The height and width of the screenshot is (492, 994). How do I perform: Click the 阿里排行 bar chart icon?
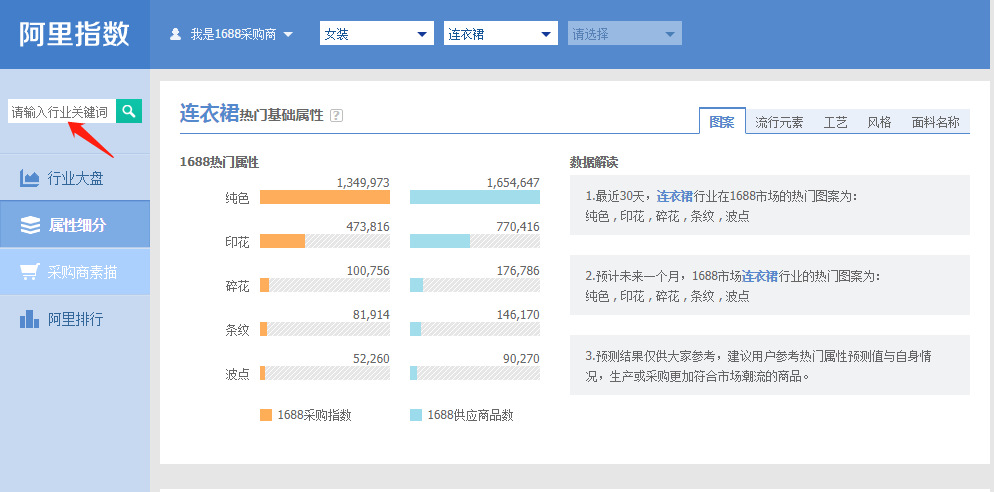coord(30,319)
